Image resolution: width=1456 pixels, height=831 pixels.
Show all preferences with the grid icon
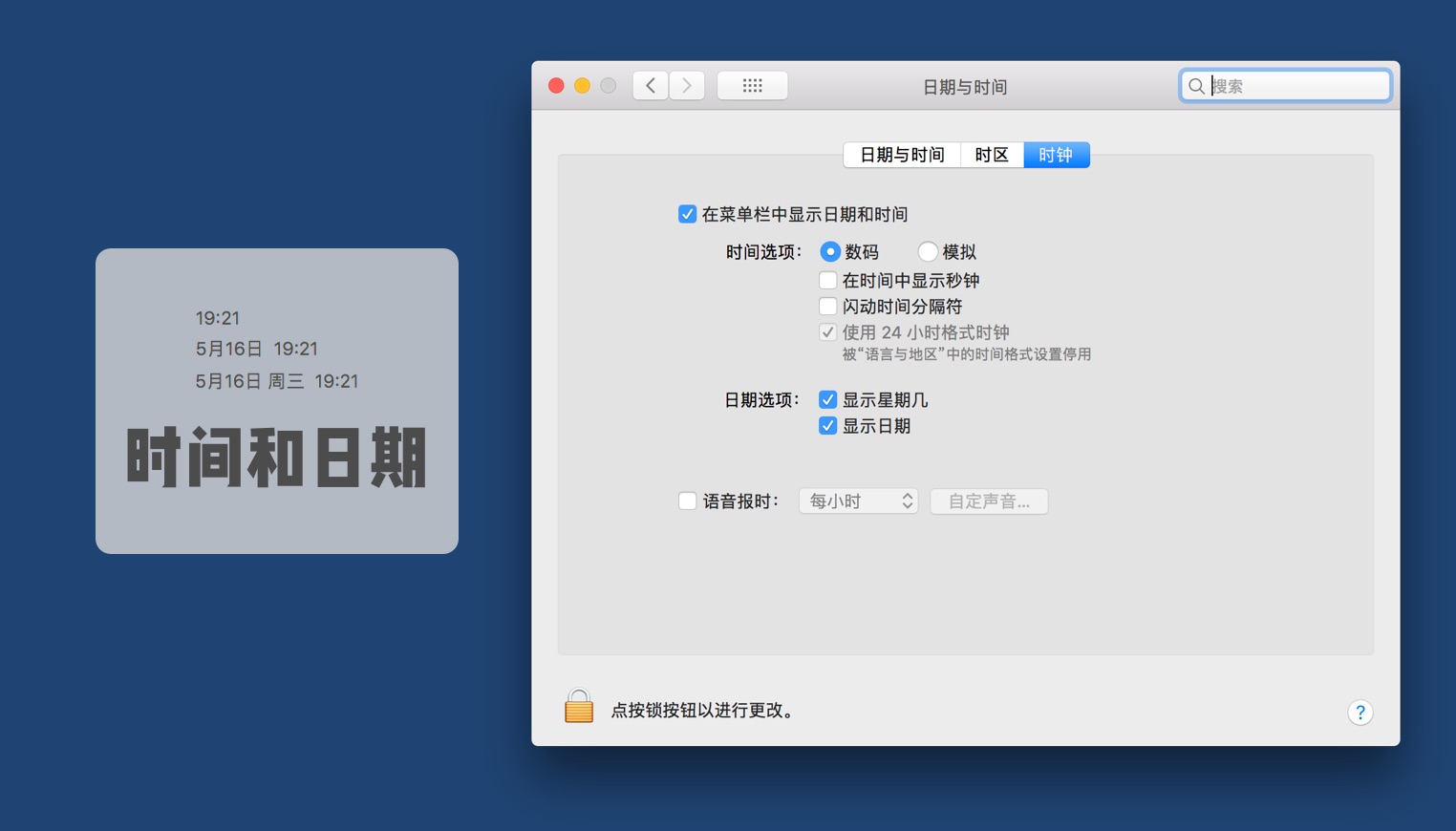point(752,86)
